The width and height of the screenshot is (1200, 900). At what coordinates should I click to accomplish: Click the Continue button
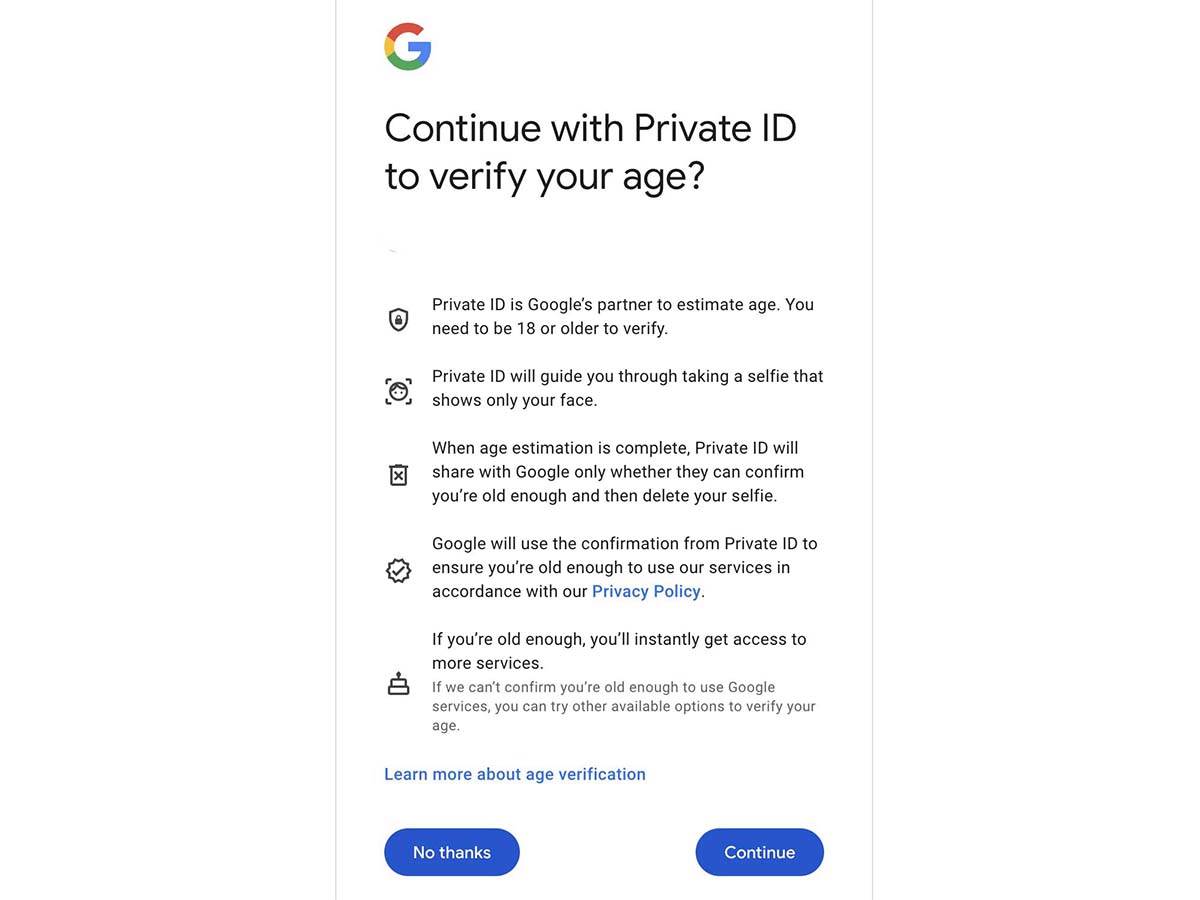[759, 852]
